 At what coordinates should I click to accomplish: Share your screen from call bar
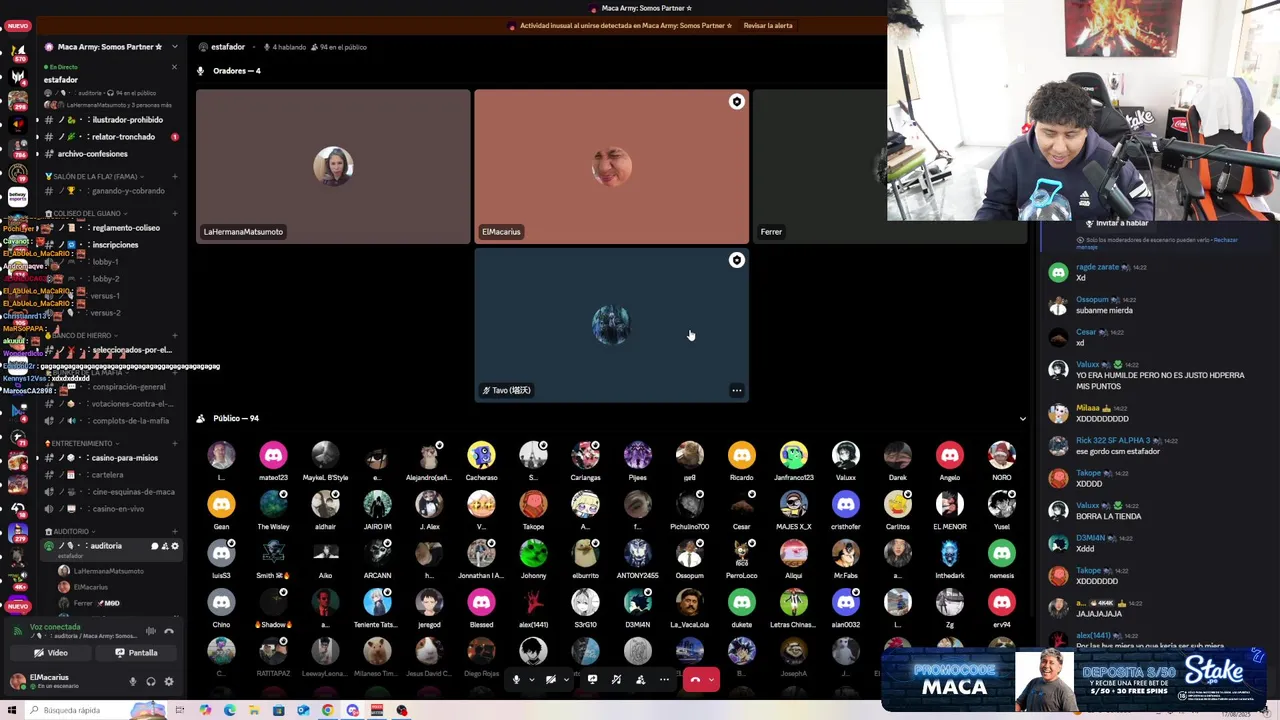592,680
